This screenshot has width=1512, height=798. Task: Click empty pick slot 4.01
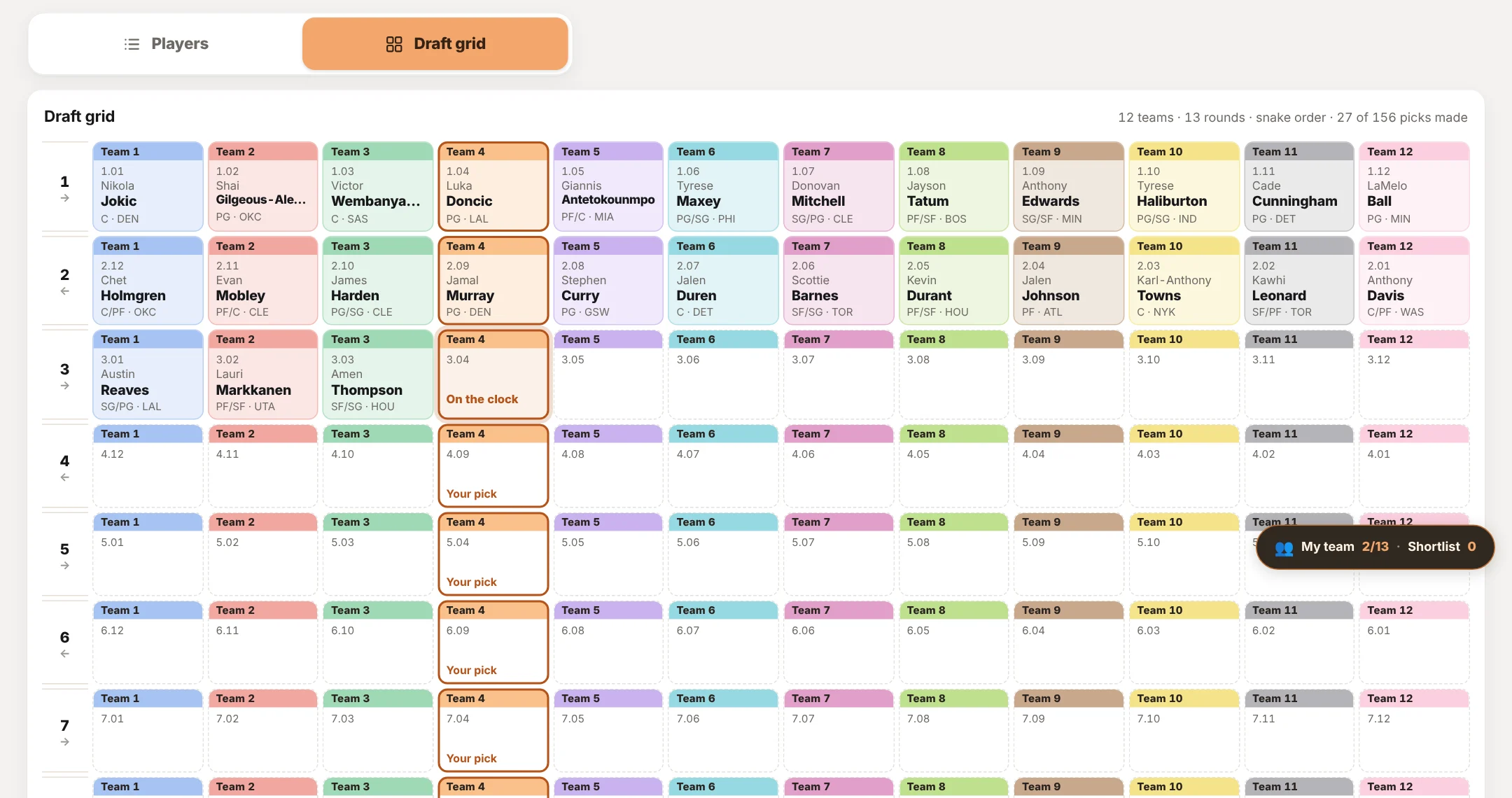(x=1414, y=465)
